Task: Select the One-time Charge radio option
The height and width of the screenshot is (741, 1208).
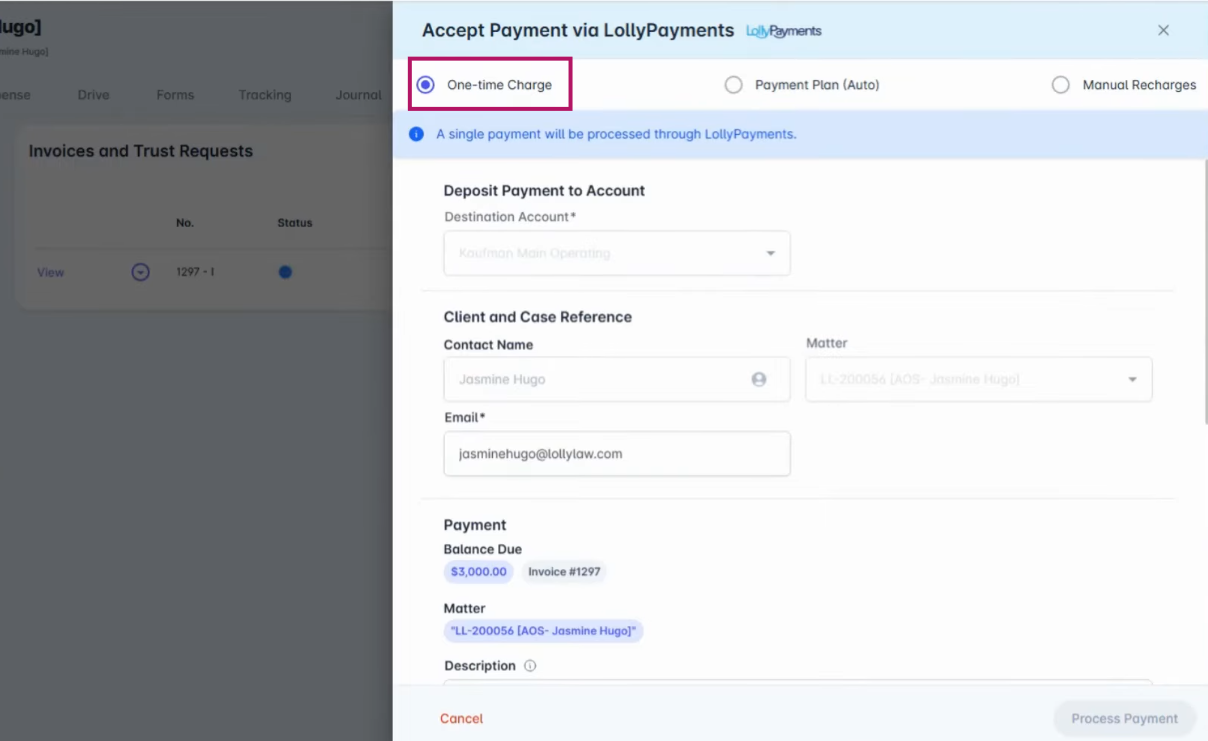Action: pos(425,85)
